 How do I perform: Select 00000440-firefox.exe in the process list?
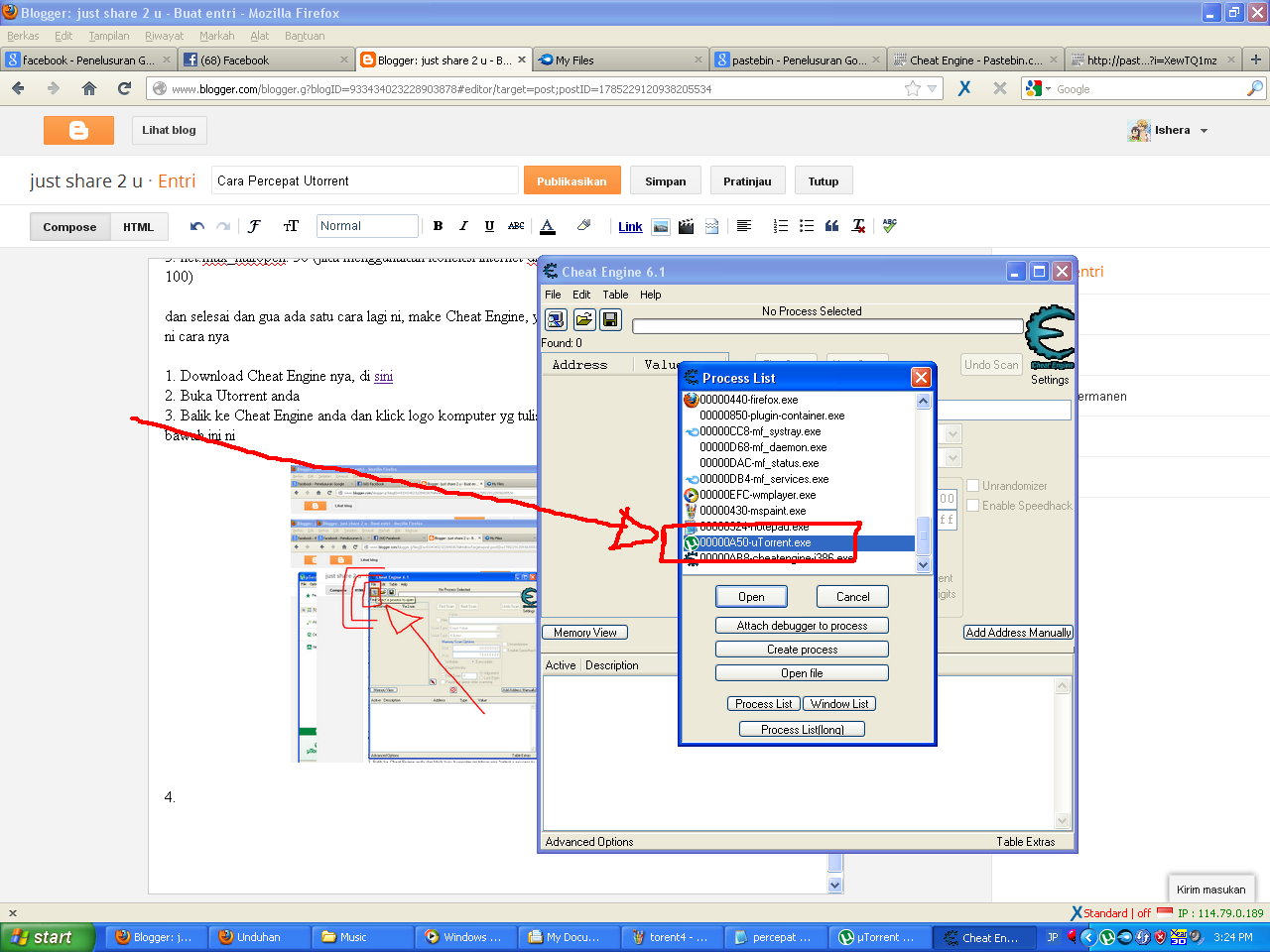pyautogui.click(x=799, y=400)
